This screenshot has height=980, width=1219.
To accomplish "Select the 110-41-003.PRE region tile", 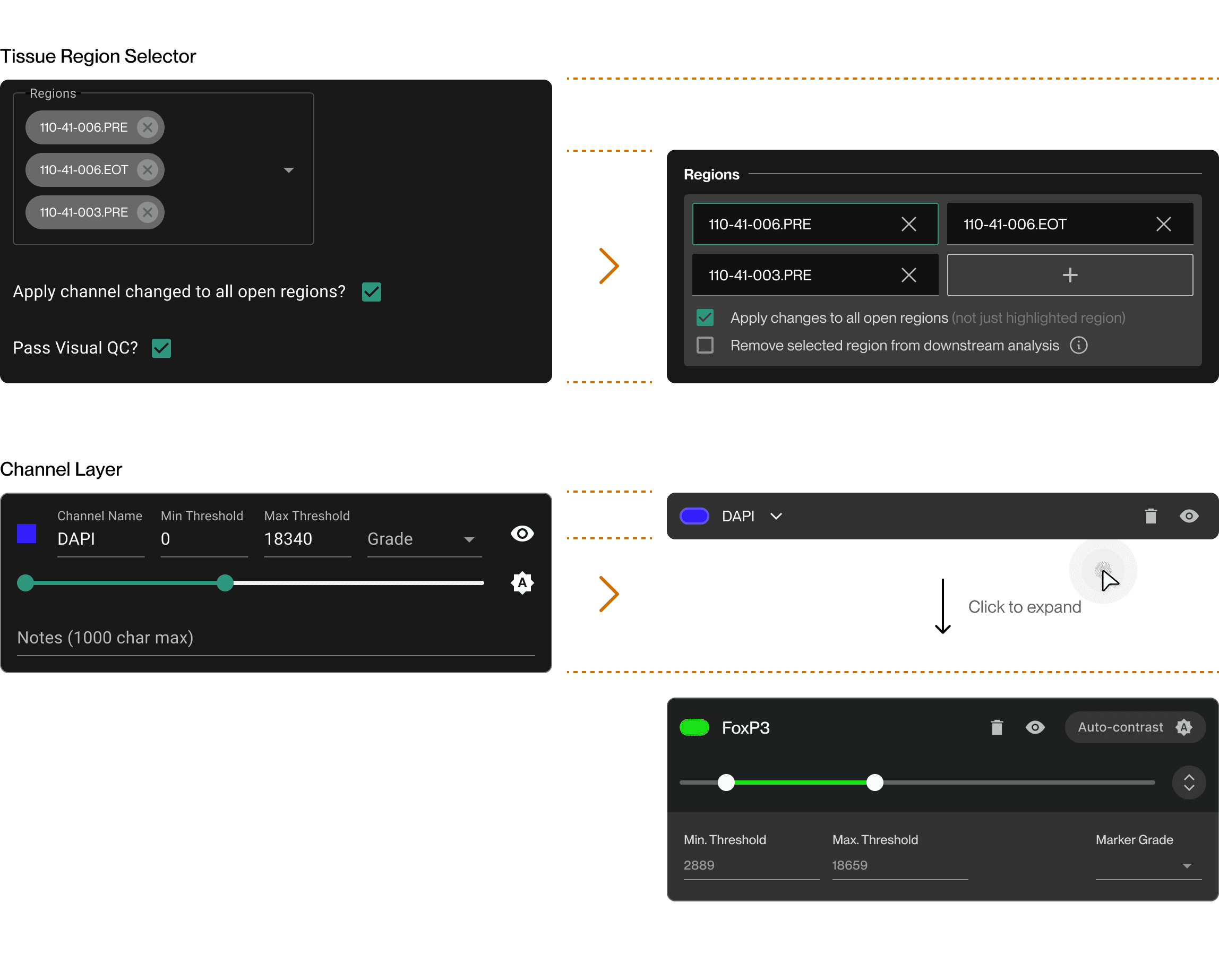I will tap(815, 276).
